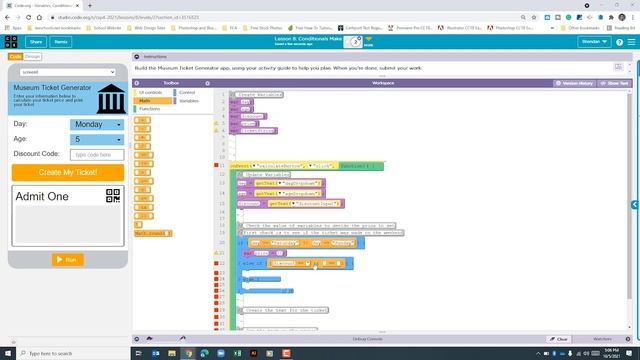Click the Create Variables comment block
The image size is (640, 360).
click(x=256, y=95)
